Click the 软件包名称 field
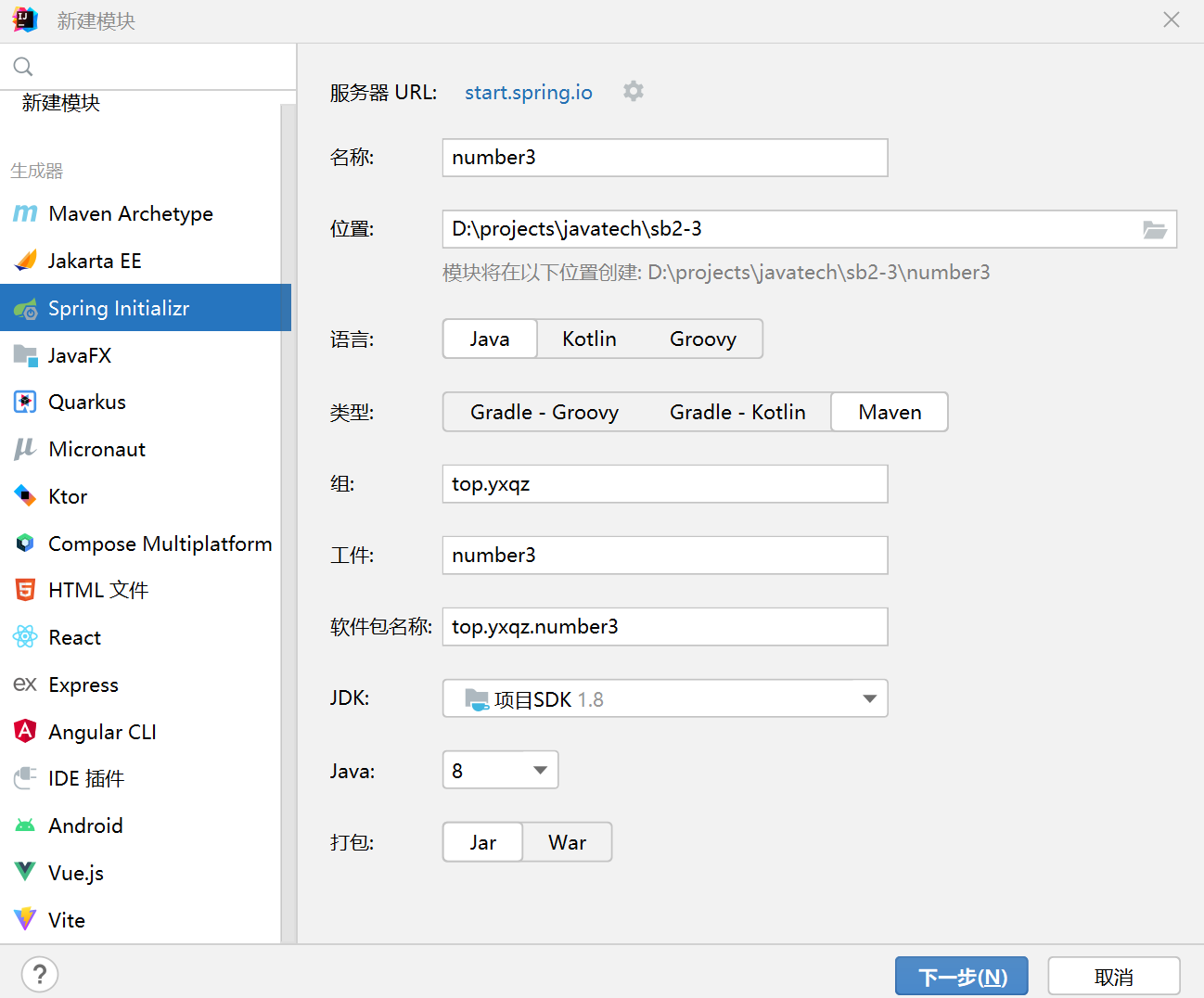Viewport: 1204px width, 998px height. (x=665, y=627)
